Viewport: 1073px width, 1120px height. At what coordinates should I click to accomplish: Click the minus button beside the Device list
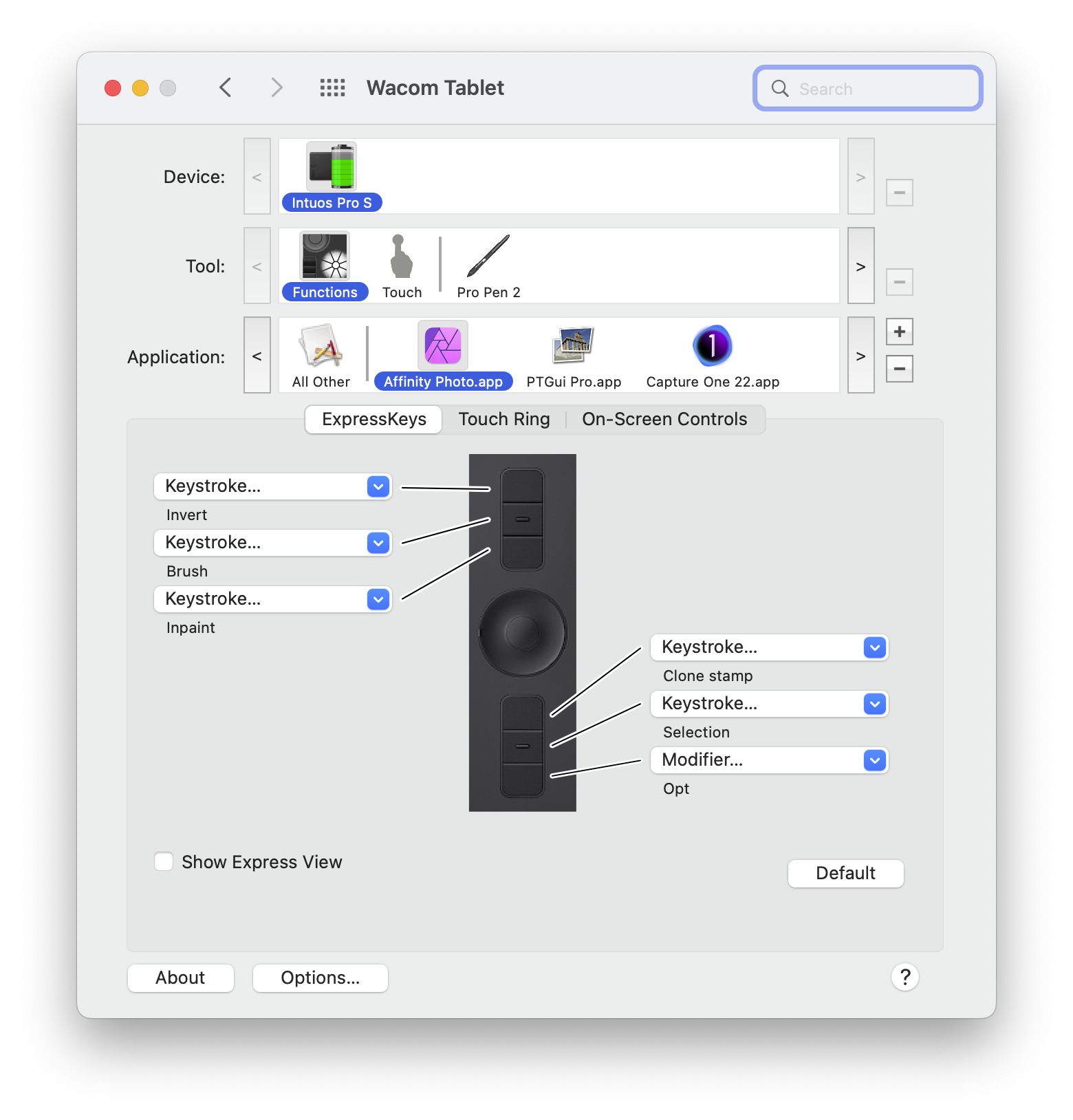point(900,193)
